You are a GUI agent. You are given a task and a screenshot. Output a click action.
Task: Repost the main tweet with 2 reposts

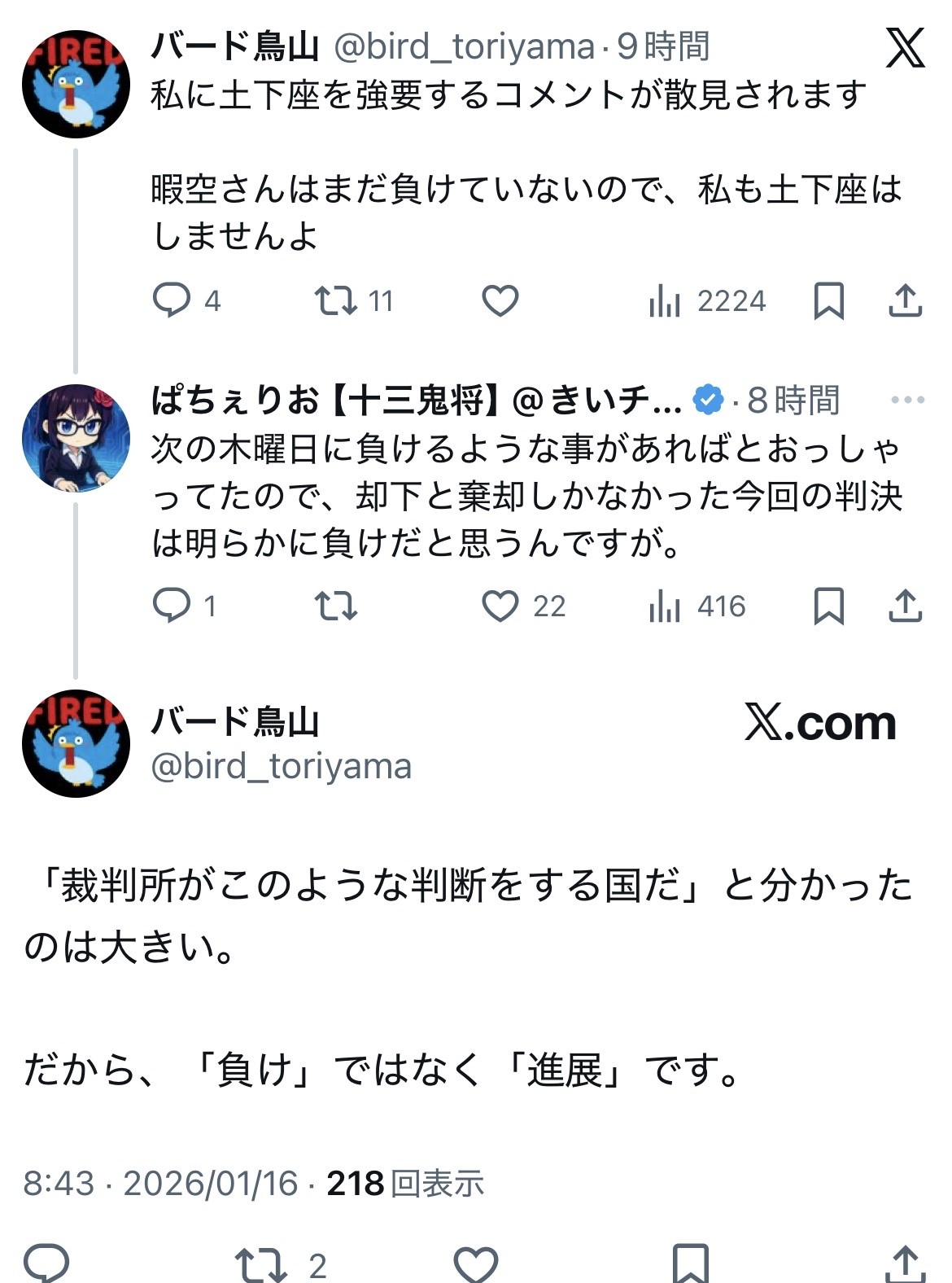click(x=262, y=1264)
